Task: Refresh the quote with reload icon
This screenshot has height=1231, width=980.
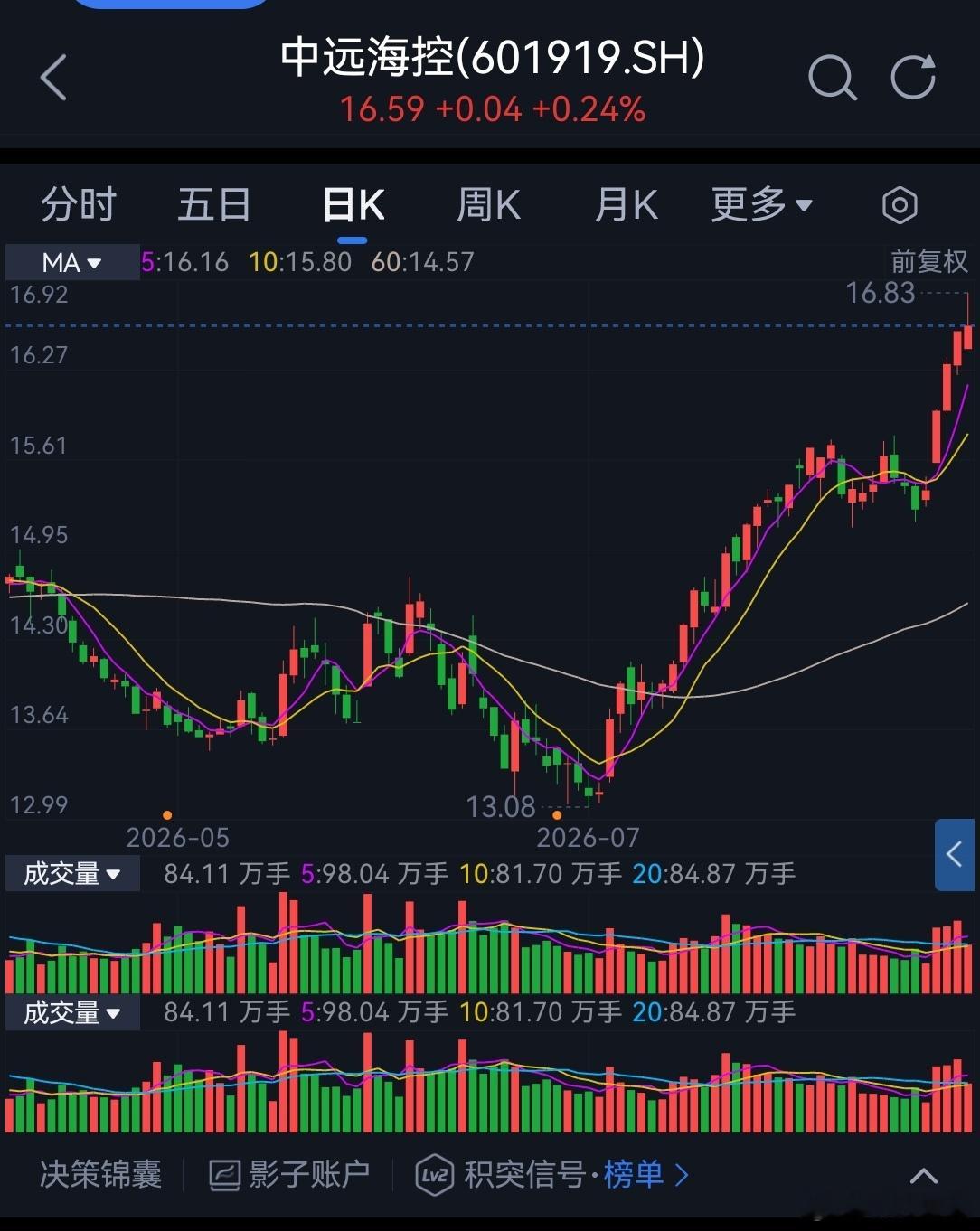Action: [913, 77]
